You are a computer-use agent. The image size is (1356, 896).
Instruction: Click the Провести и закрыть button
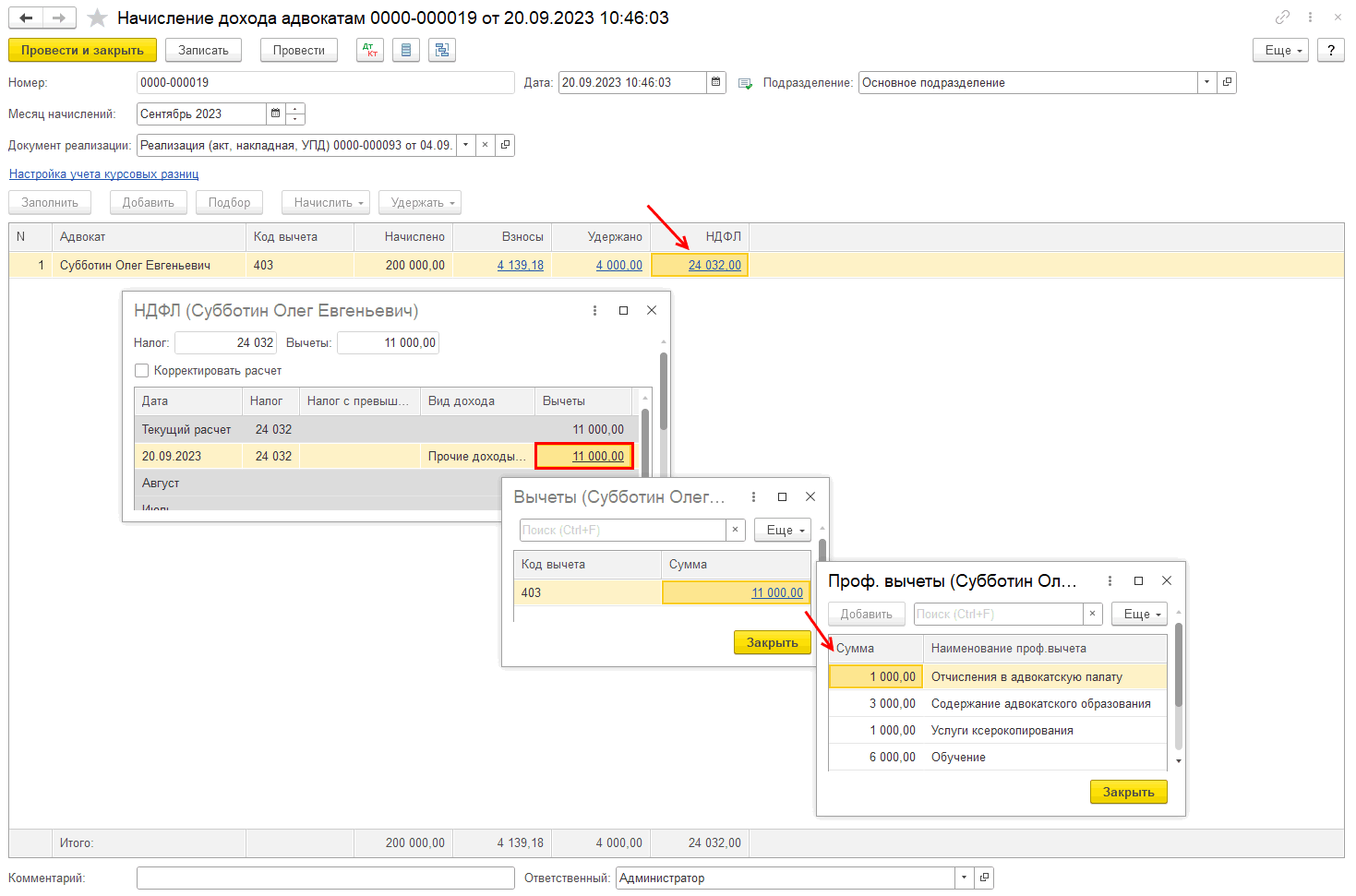(82, 51)
